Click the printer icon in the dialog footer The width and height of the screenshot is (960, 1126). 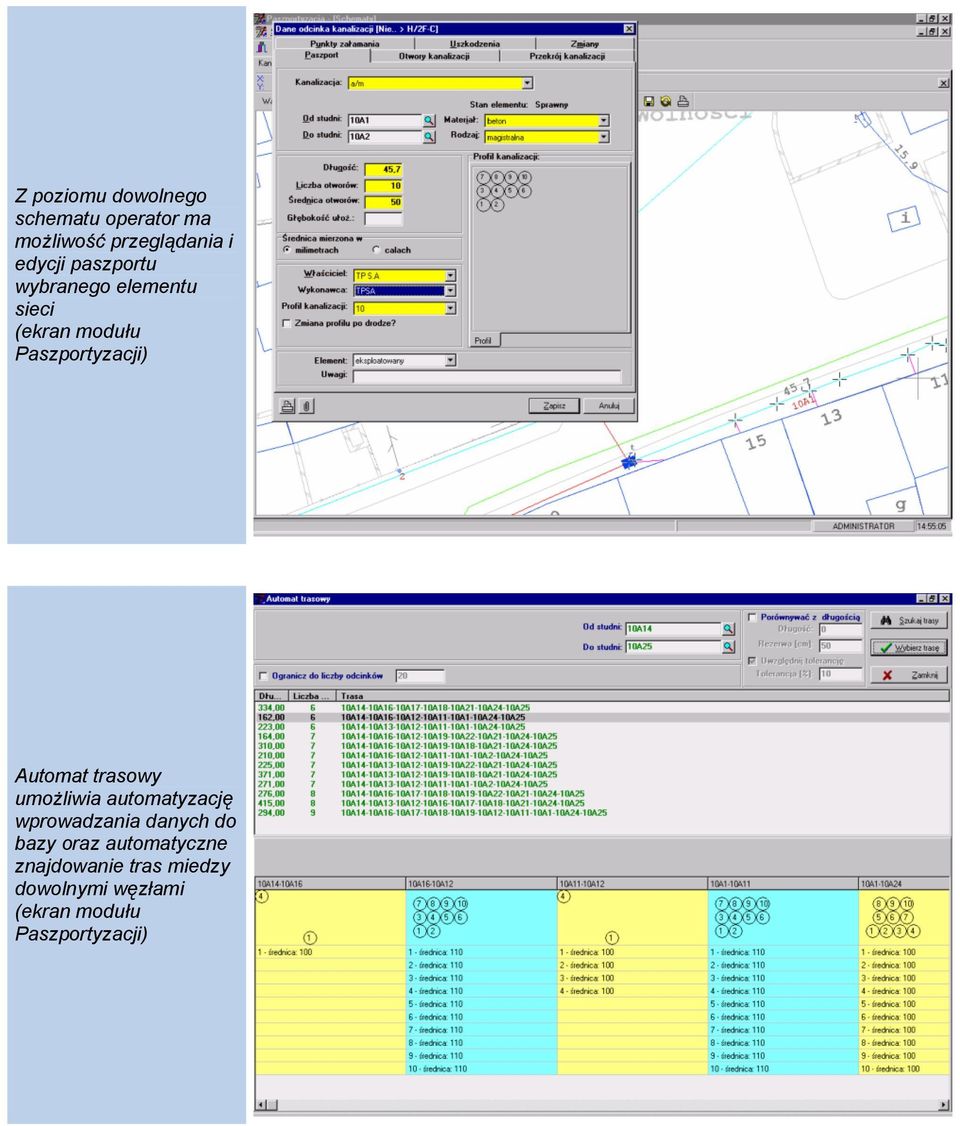(x=287, y=406)
